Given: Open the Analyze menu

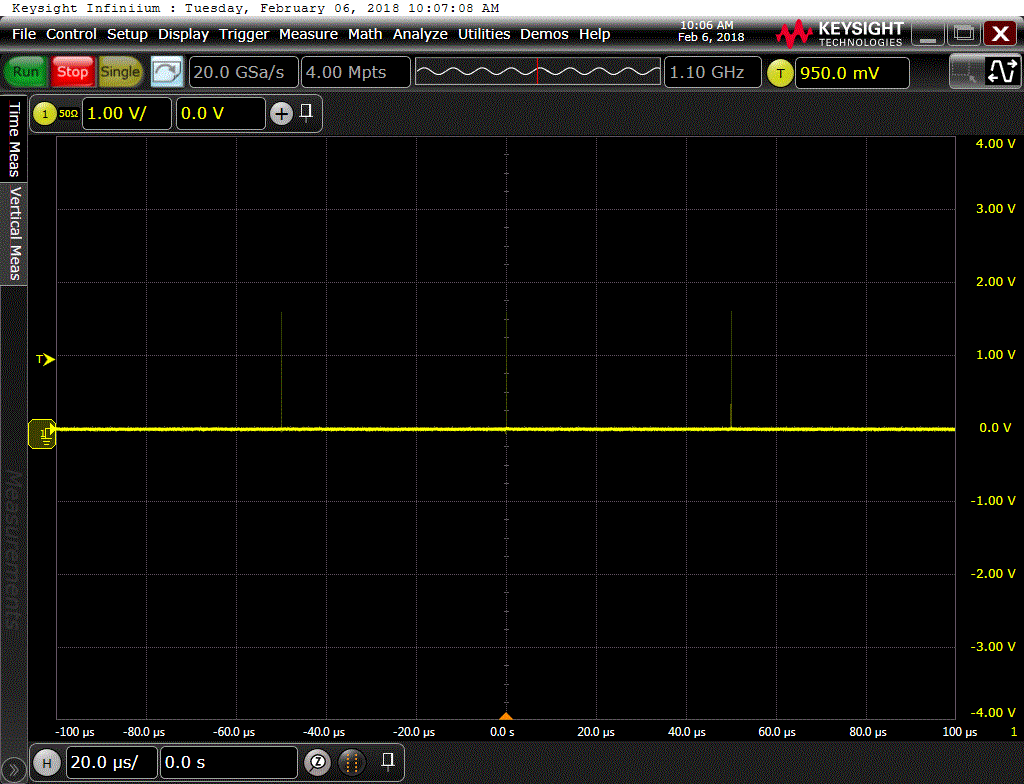Looking at the screenshot, I should click(420, 34).
